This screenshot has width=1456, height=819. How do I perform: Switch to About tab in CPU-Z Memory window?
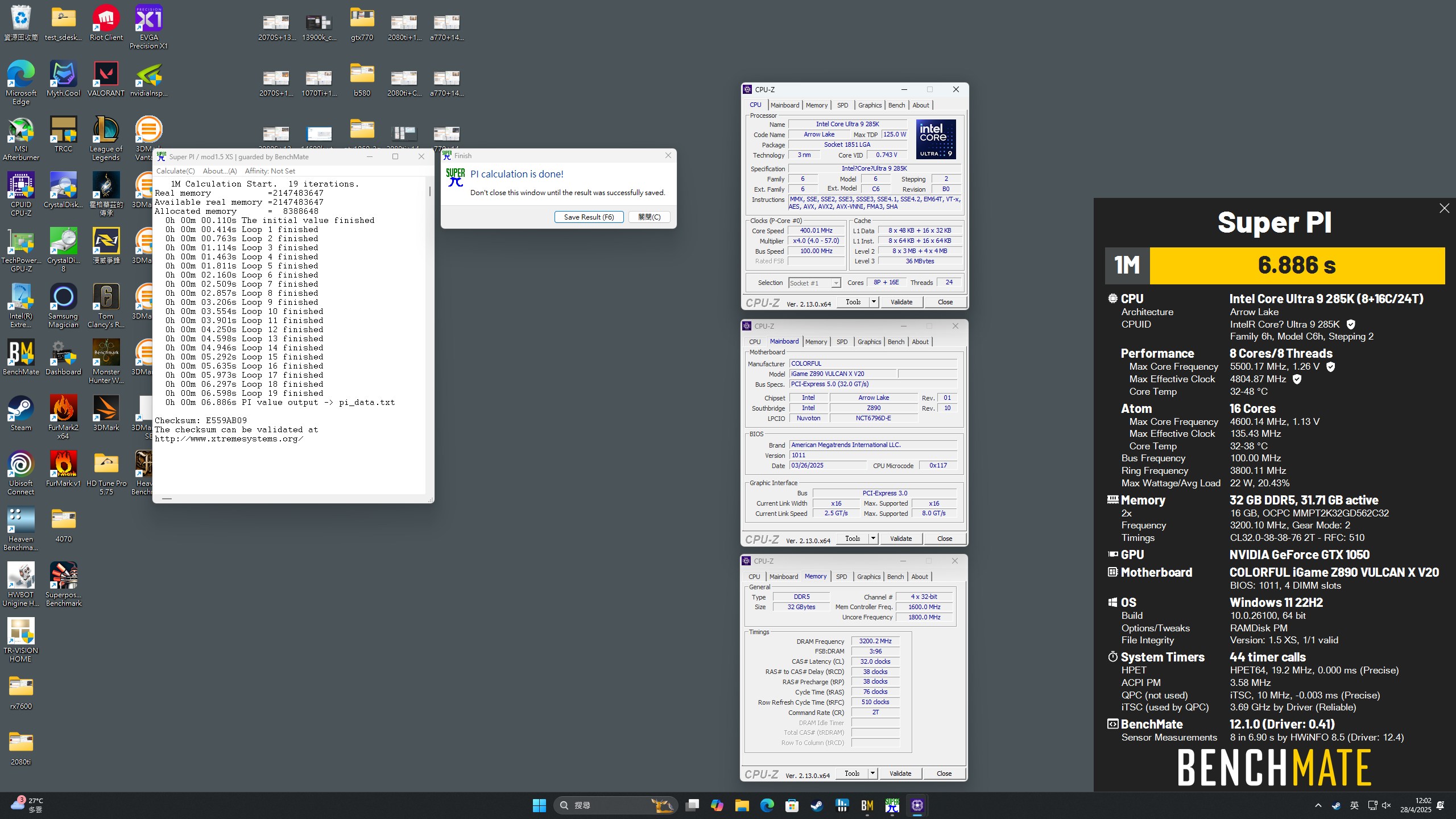coord(920,577)
